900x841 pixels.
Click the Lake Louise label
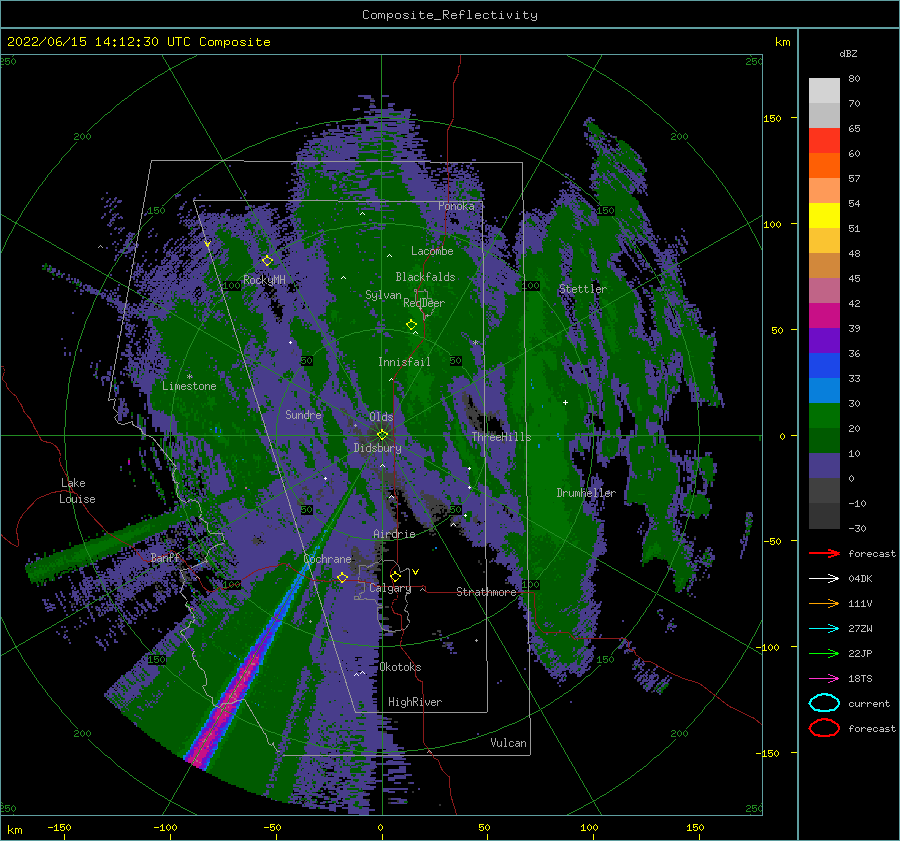point(78,491)
